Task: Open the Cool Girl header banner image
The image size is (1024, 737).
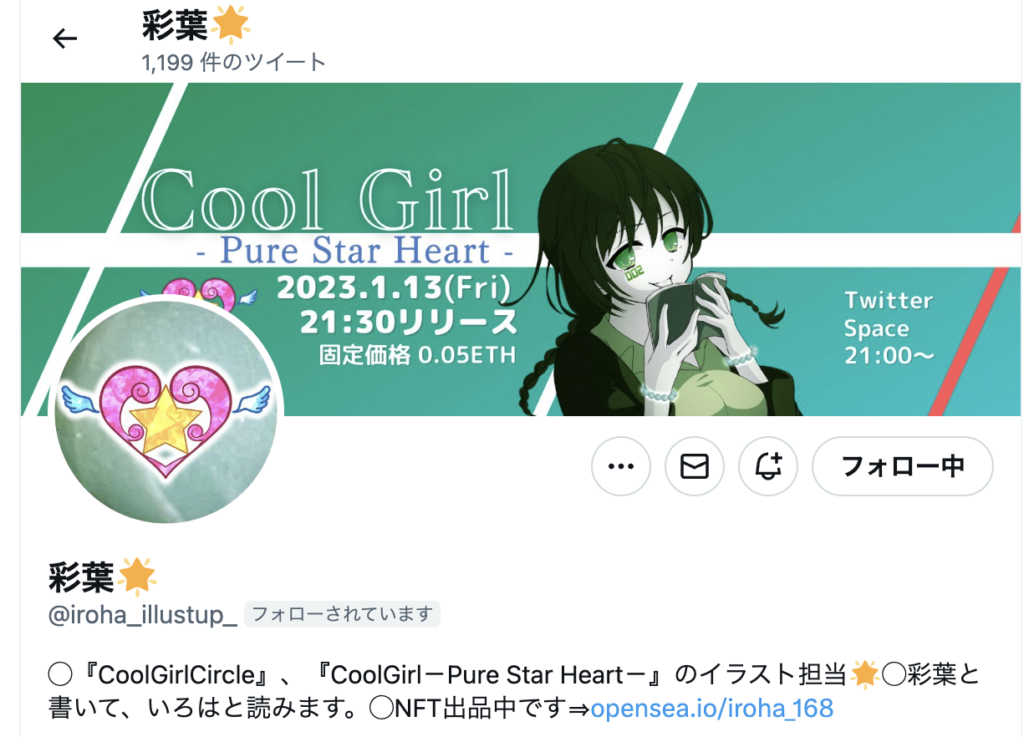Action: click(520, 249)
